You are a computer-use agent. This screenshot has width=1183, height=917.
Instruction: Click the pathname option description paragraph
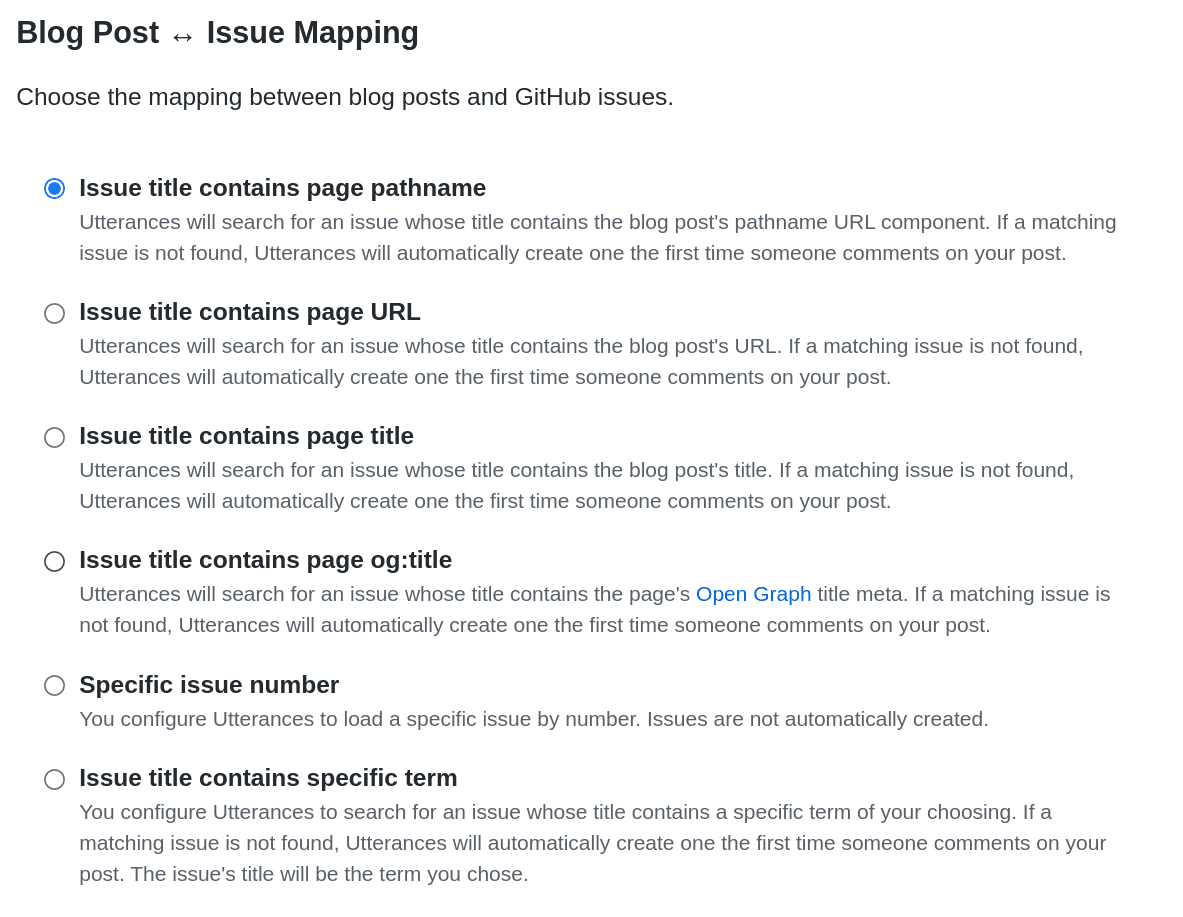pyautogui.click(x=597, y=237)
